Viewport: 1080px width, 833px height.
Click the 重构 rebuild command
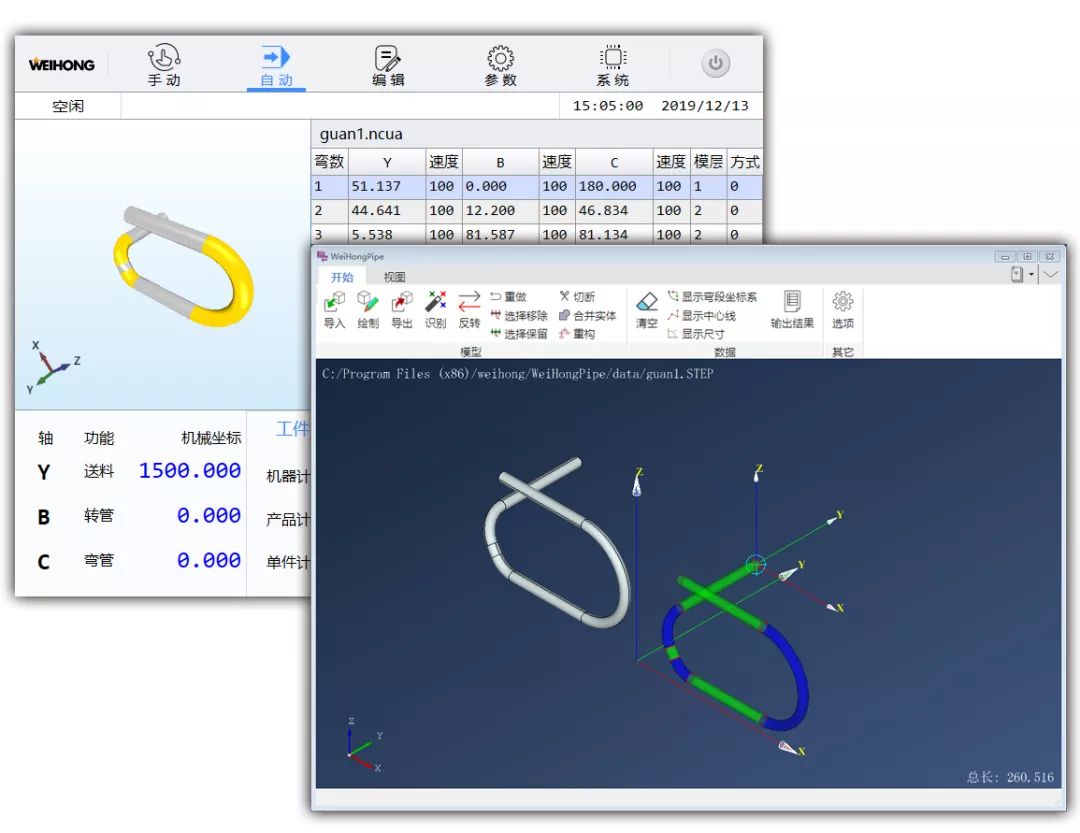click(577, 334)
